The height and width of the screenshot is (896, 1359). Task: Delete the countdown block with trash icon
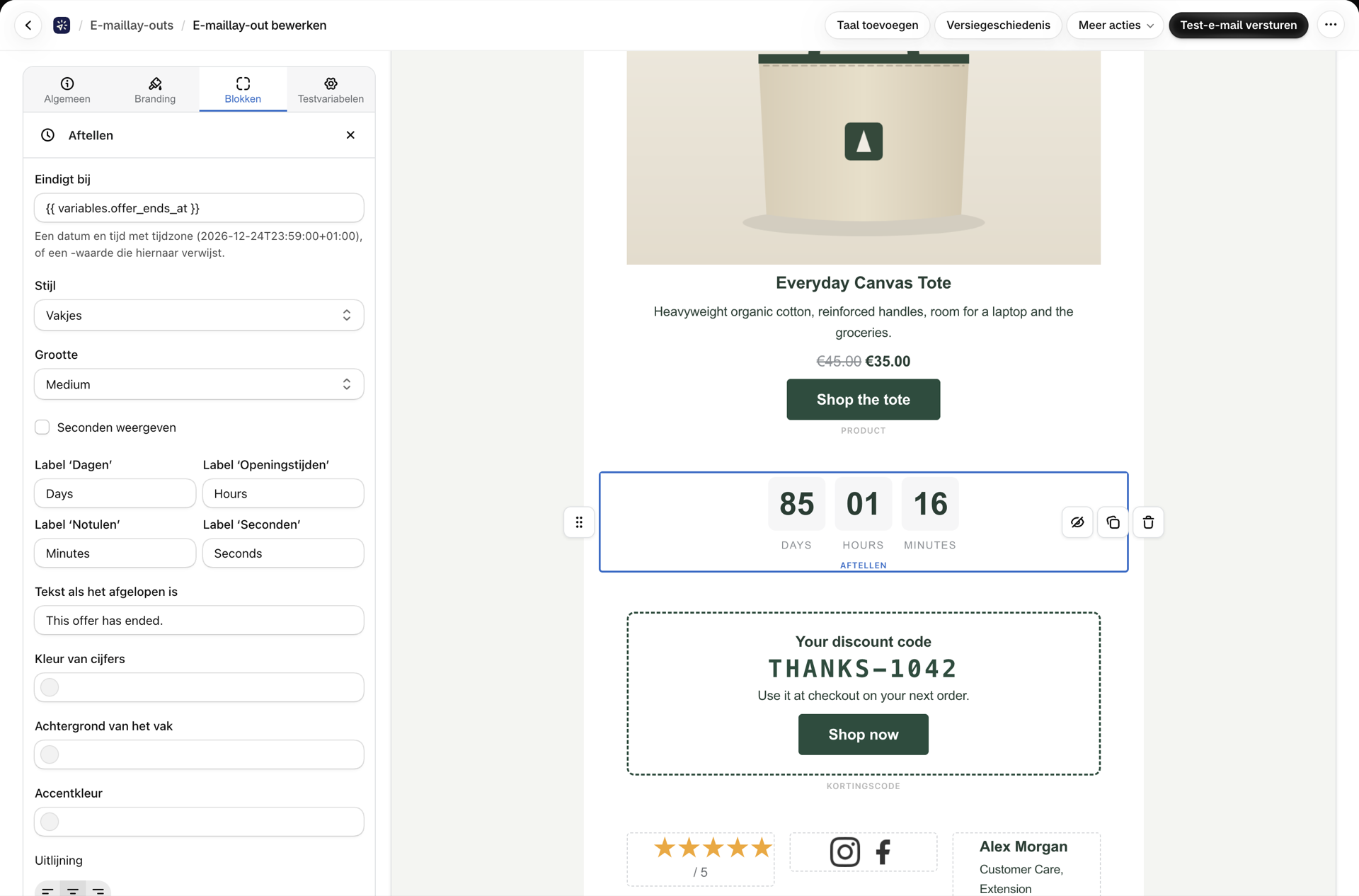pyautogui.click(x=1148, y=522)
